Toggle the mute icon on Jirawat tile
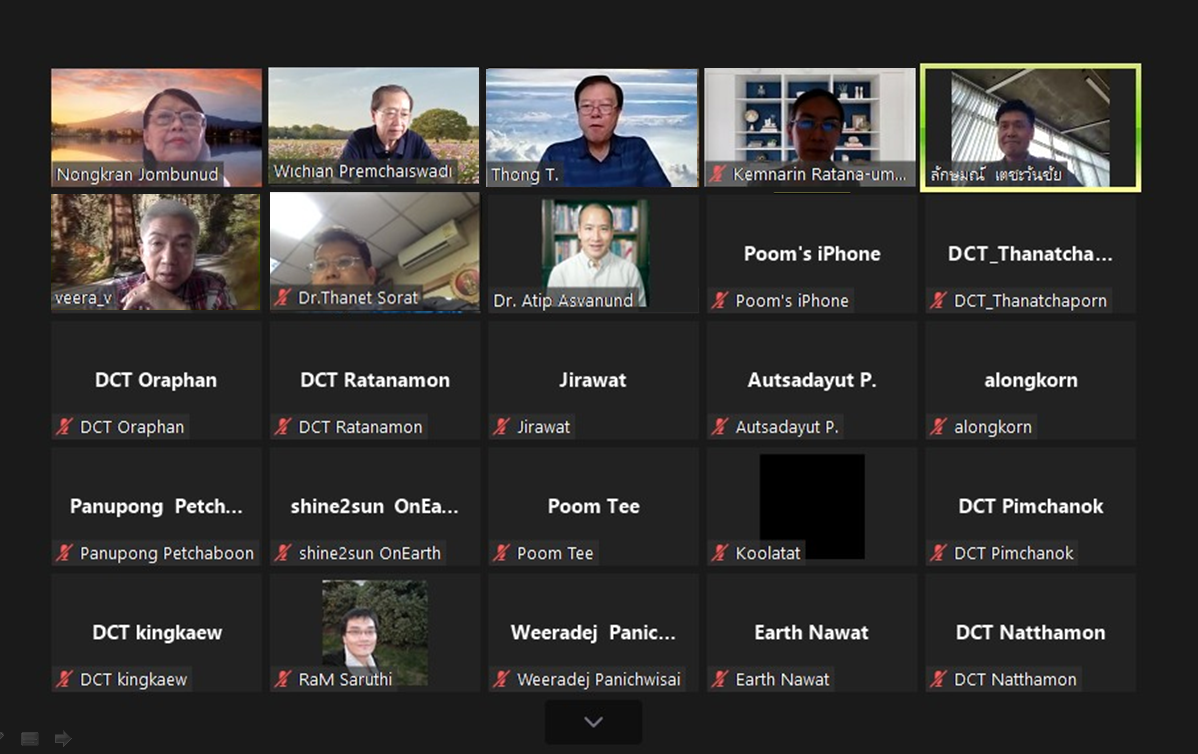This screenshot has height=754, width=1198. [502, 426]
